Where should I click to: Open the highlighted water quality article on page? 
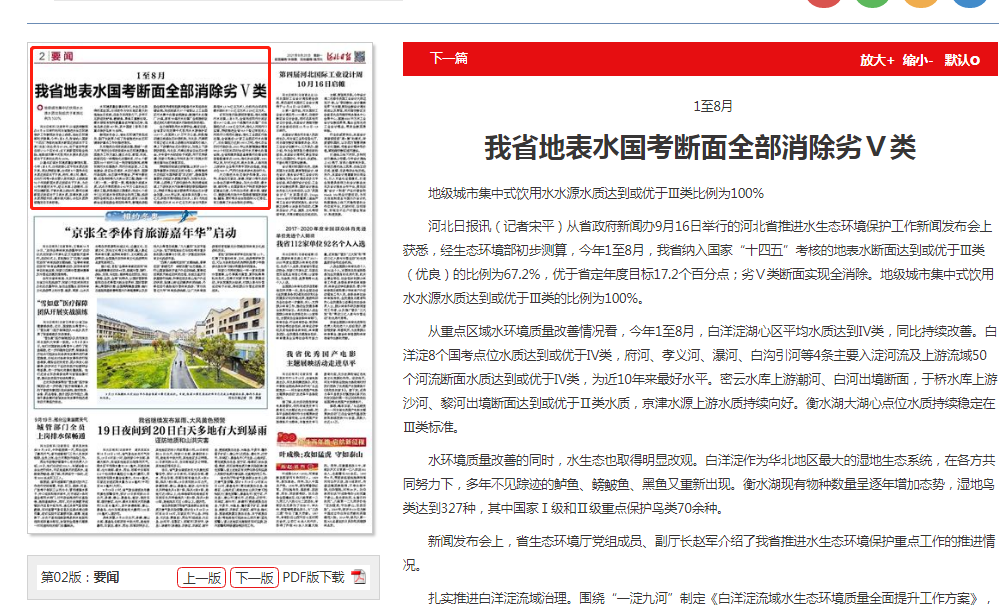150,90
